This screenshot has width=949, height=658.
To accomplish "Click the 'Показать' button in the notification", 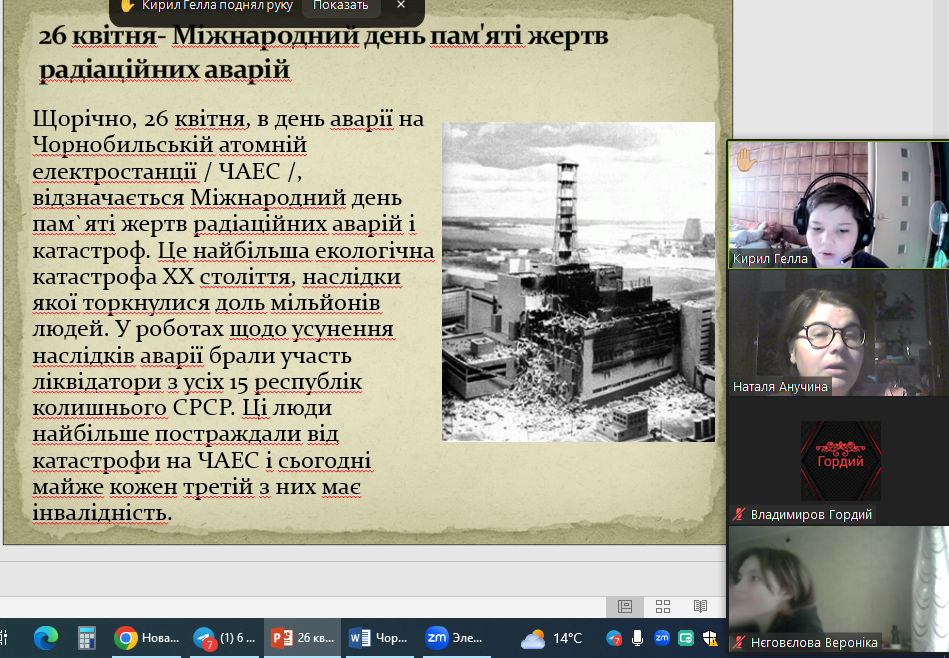I will (x=340, y=6).
